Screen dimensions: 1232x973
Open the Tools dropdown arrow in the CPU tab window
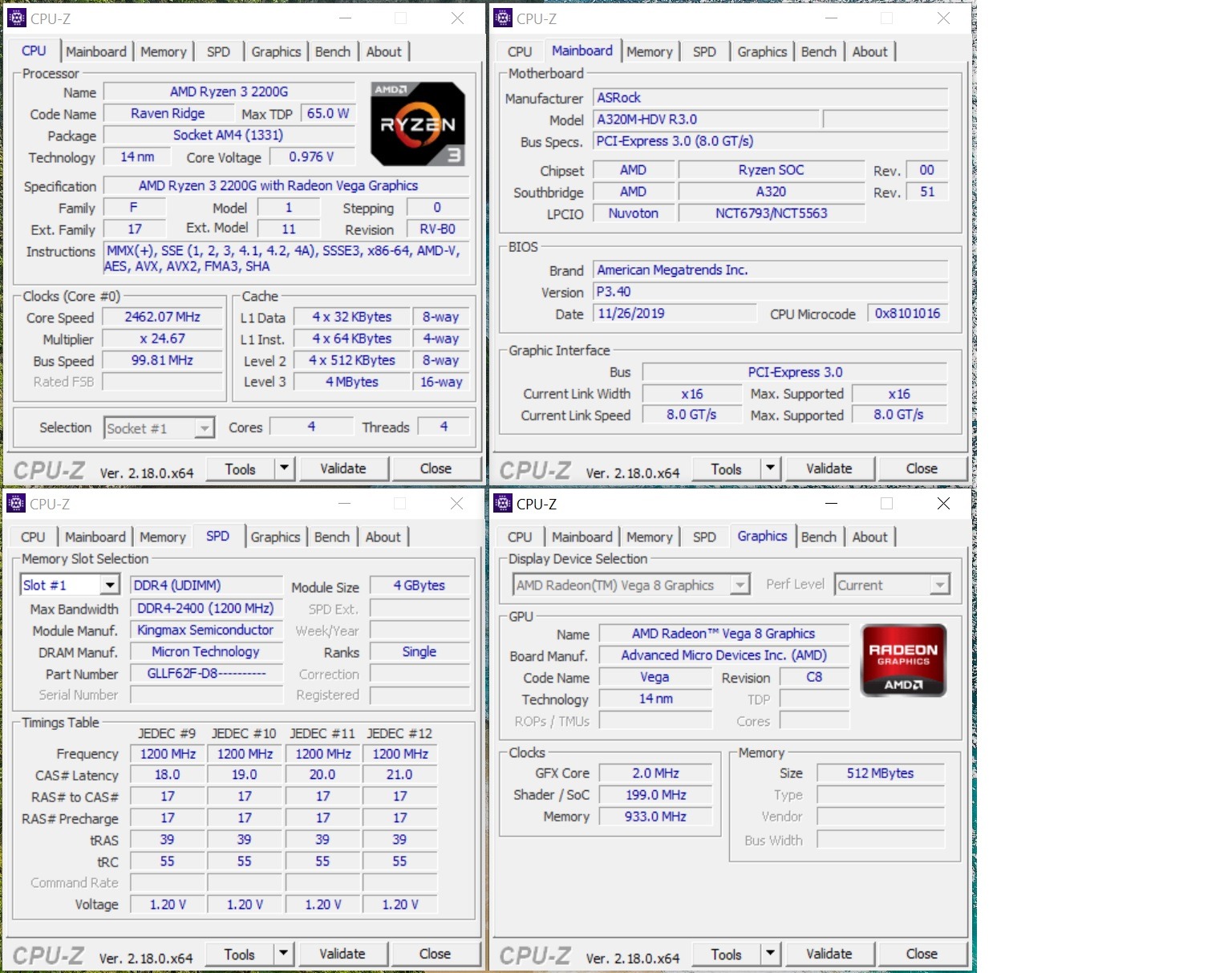click(284, 468)
